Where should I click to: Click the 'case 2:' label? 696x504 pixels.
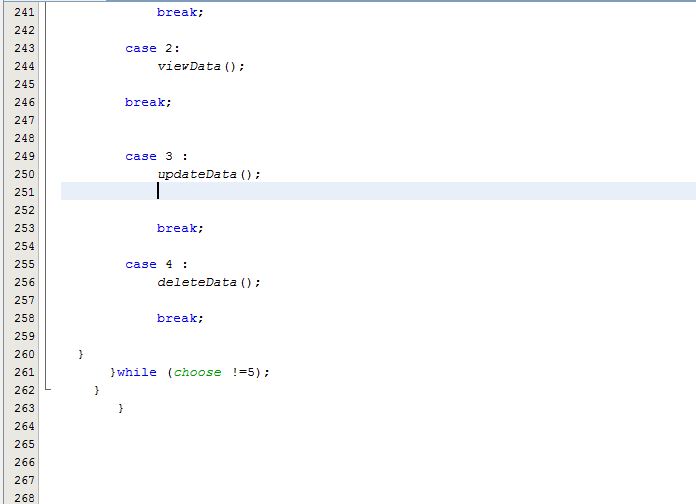point(152,48)
